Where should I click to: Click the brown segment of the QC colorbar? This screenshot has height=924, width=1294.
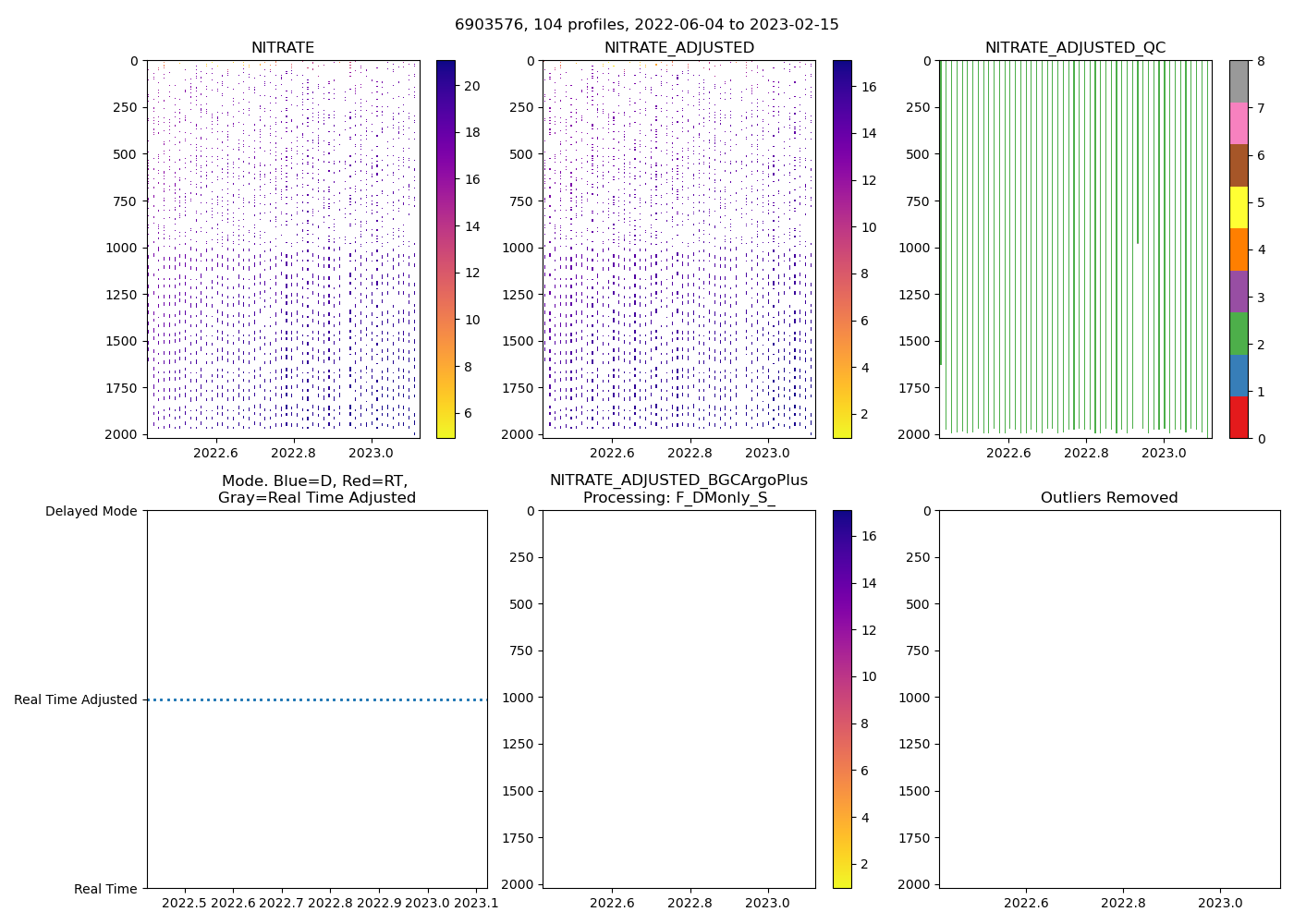pos(1239,165)
